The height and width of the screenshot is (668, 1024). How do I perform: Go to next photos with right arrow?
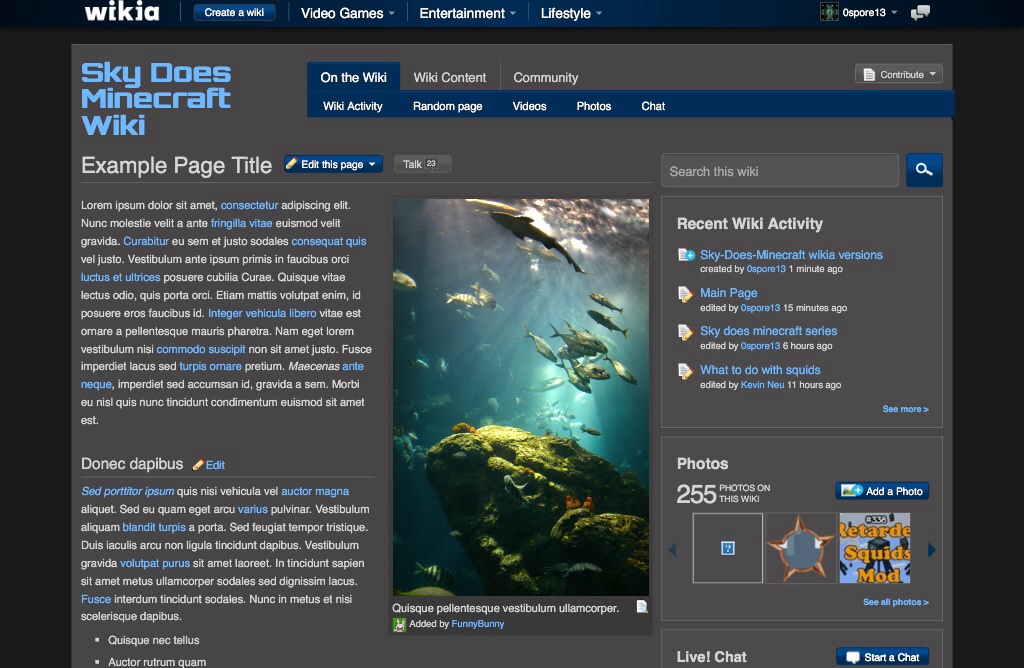click(x=932, y=550)
